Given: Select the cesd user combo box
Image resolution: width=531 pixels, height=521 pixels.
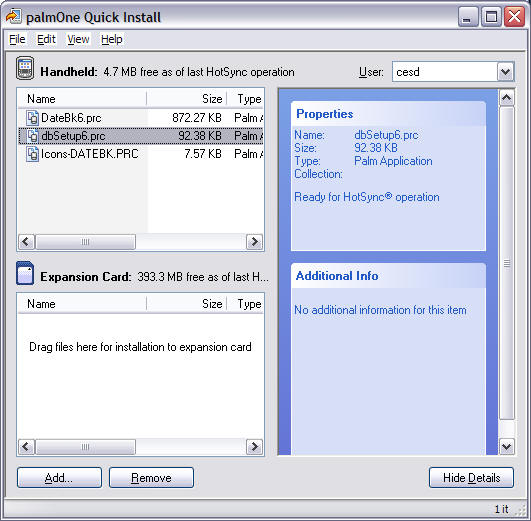Looking at the screenshot, I should tap(453, 71).
